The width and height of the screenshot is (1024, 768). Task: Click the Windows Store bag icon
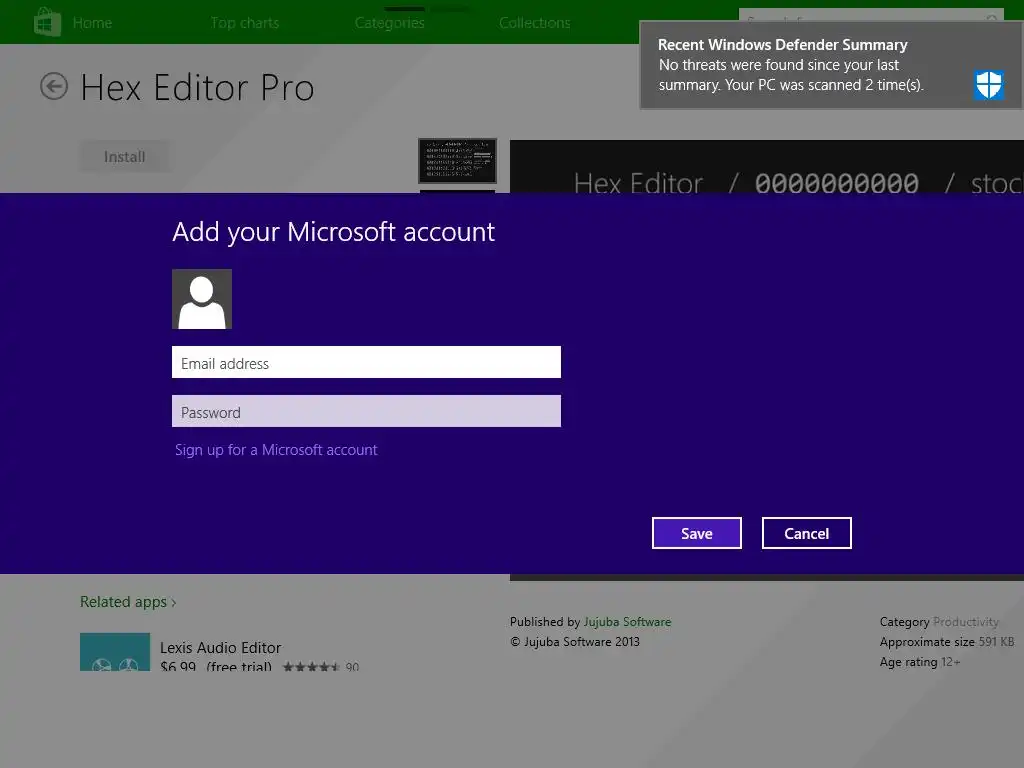click(47, 22)
